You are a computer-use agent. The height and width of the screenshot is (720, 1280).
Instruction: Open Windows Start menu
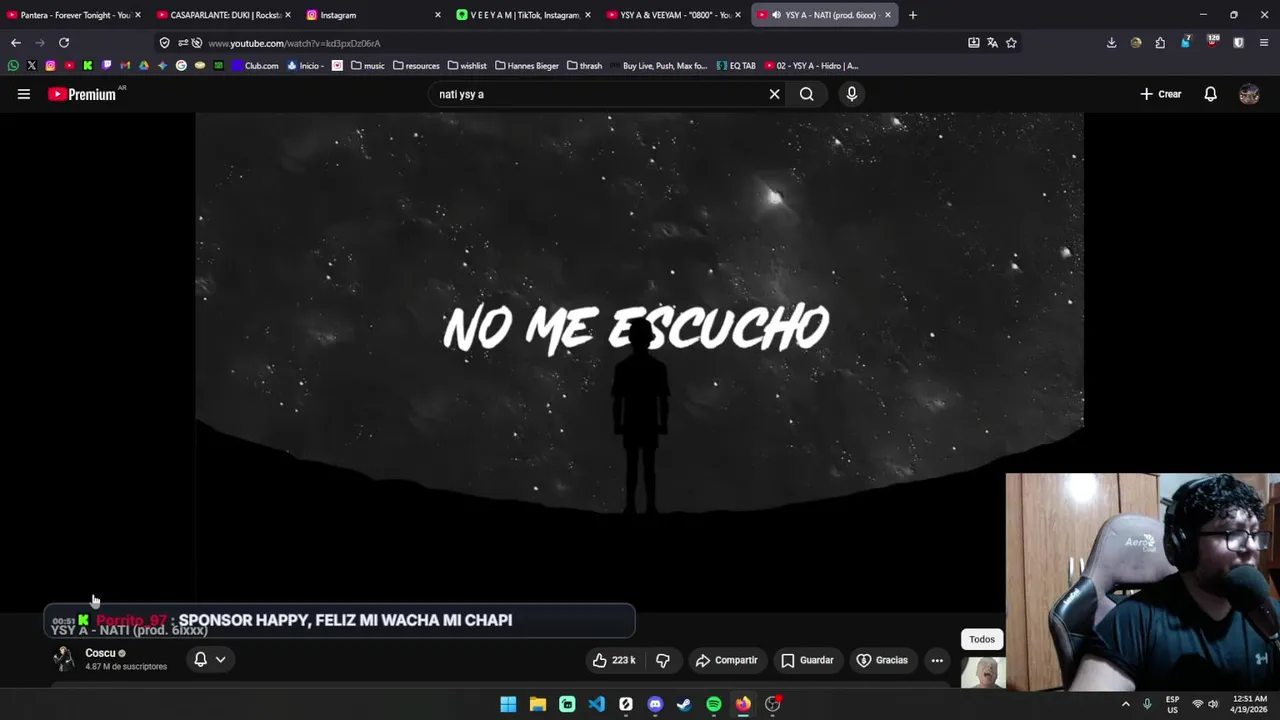pyautogui.click(x=508, y=704)
